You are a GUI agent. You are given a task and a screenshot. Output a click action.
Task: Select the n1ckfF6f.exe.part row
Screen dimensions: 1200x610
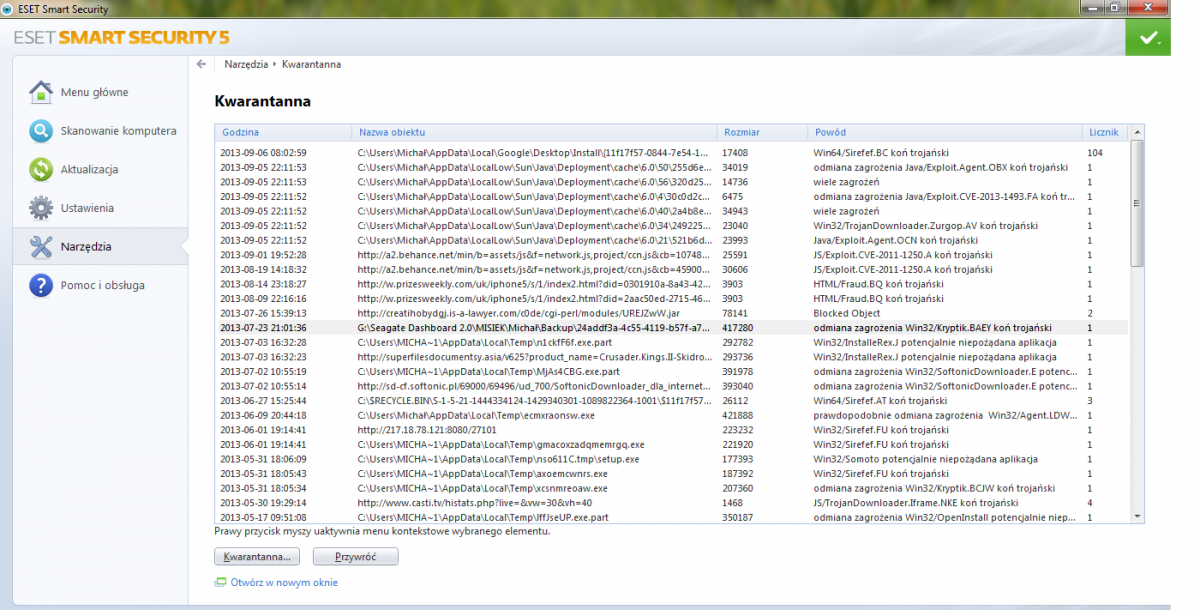(672, 343)
